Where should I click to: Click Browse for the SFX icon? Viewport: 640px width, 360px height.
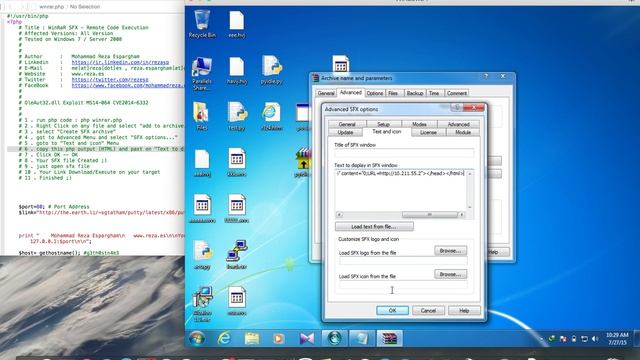pos(450,274)
